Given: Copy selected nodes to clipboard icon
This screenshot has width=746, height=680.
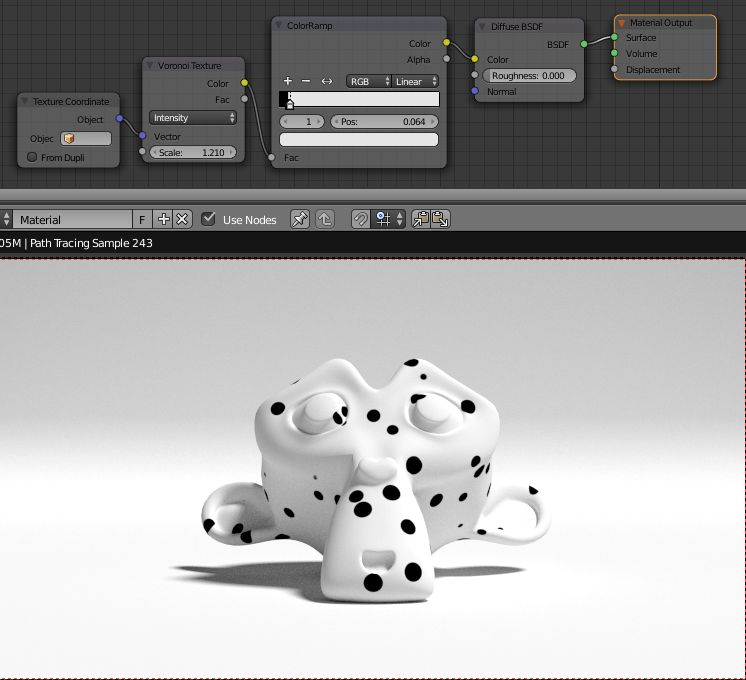Looking at the screenshot, I should [421, 219].
